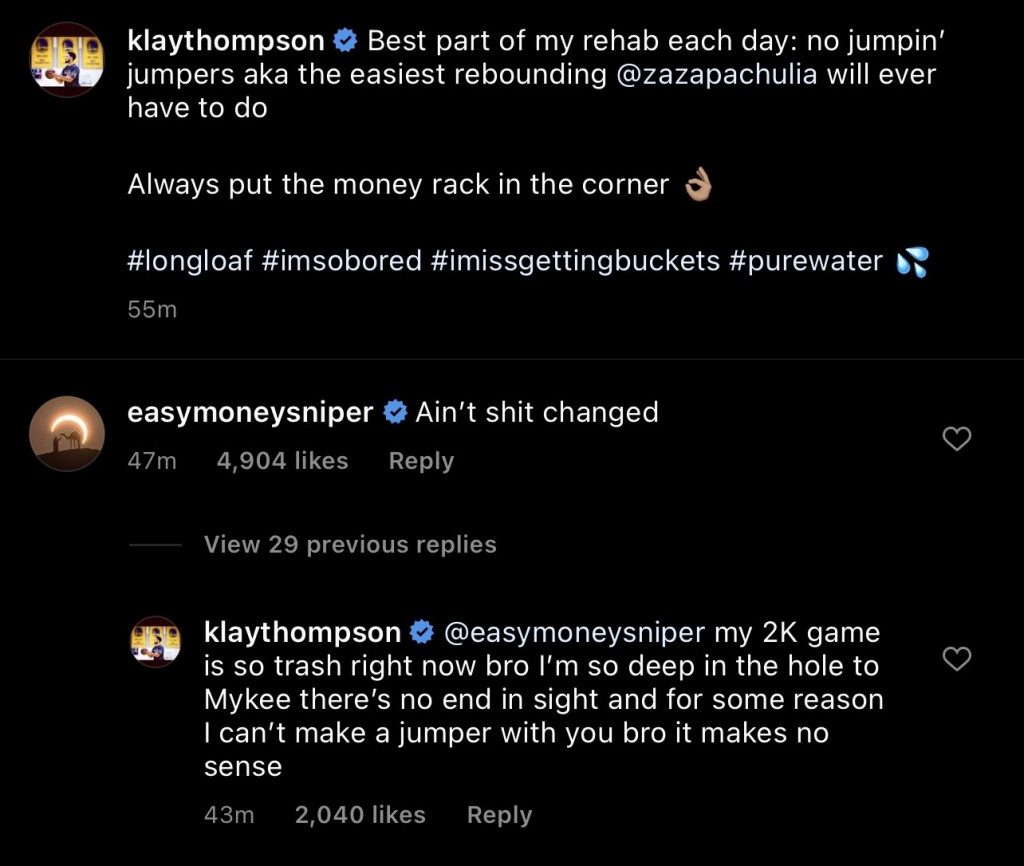1024x866 pixels.
Task: Like klaythompson's 2K game reply with the heart
Action: click(957, 658)
